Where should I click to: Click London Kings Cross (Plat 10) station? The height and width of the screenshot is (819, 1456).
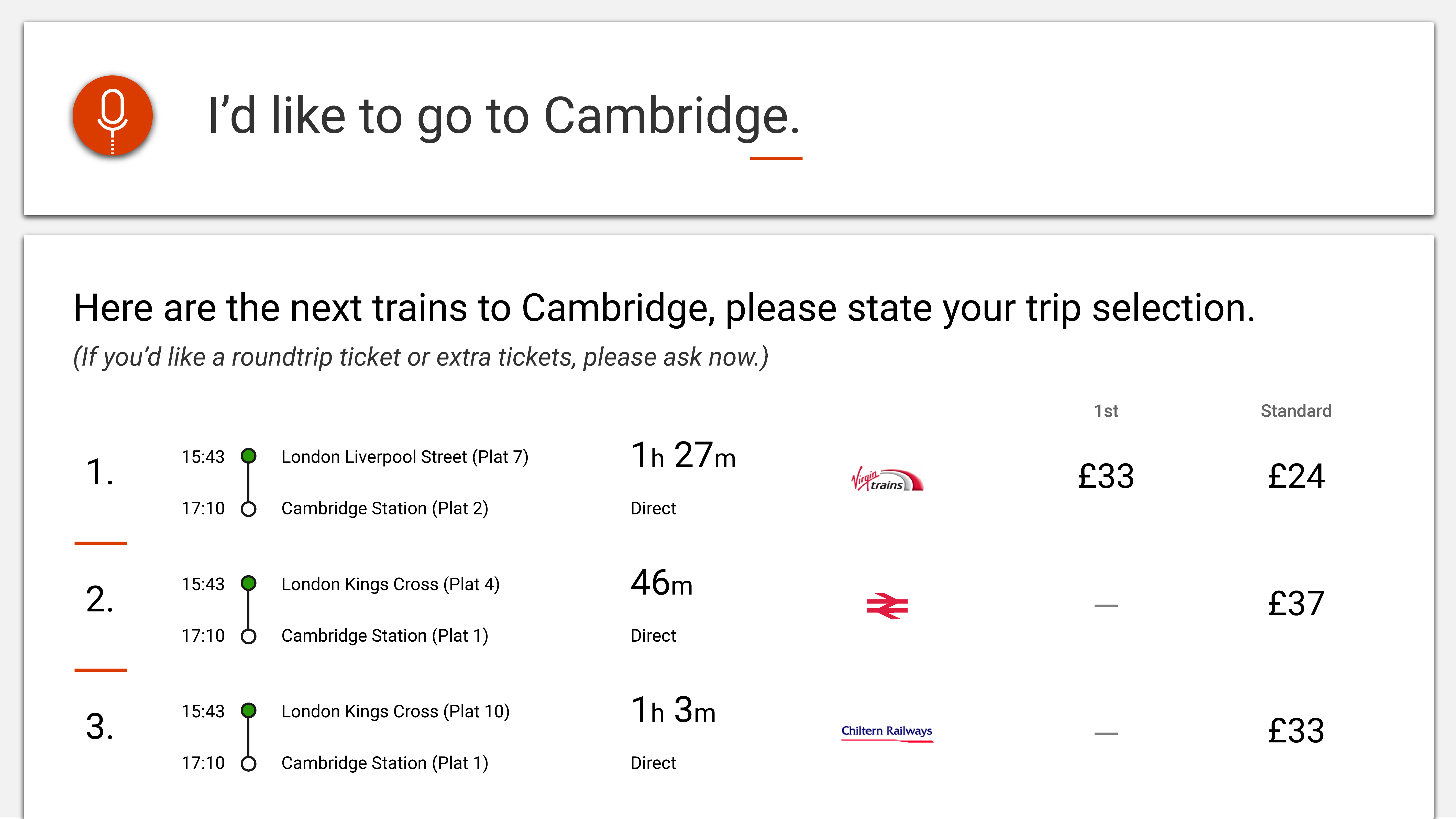pos(395,712)
